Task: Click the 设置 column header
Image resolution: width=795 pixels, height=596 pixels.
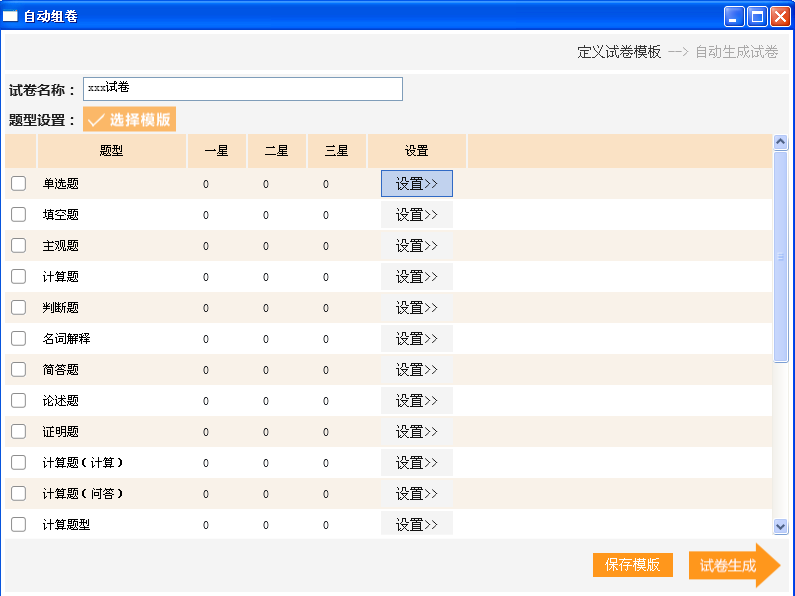Action: (x=417, y=151)
